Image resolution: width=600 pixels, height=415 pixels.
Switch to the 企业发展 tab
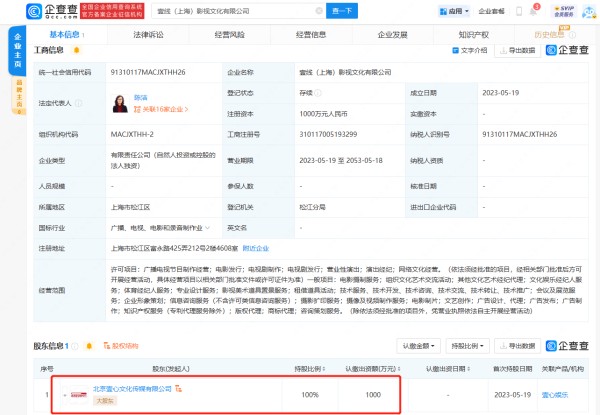[392, 35]
